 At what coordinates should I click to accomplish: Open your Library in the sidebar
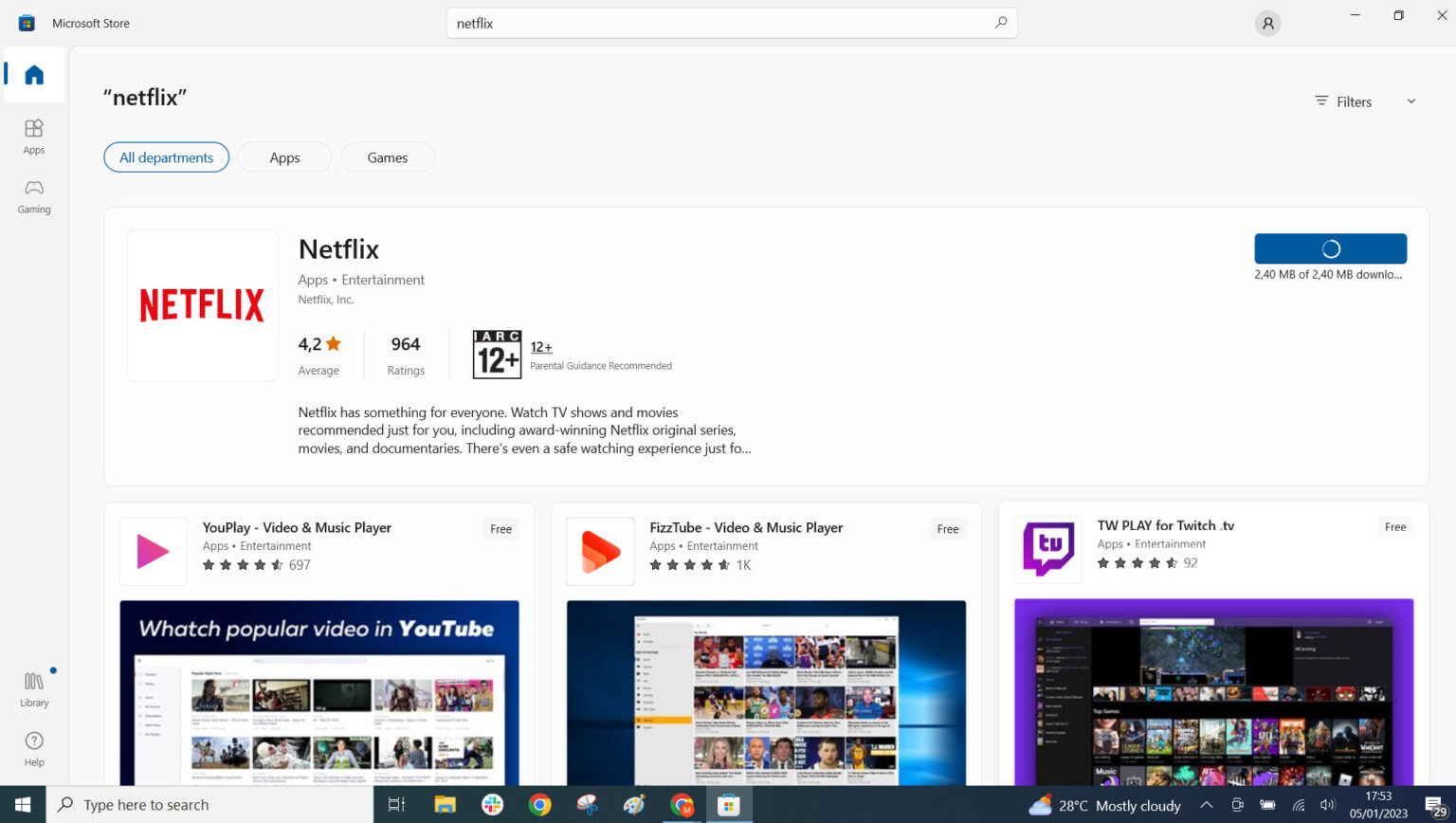point(33,688)
